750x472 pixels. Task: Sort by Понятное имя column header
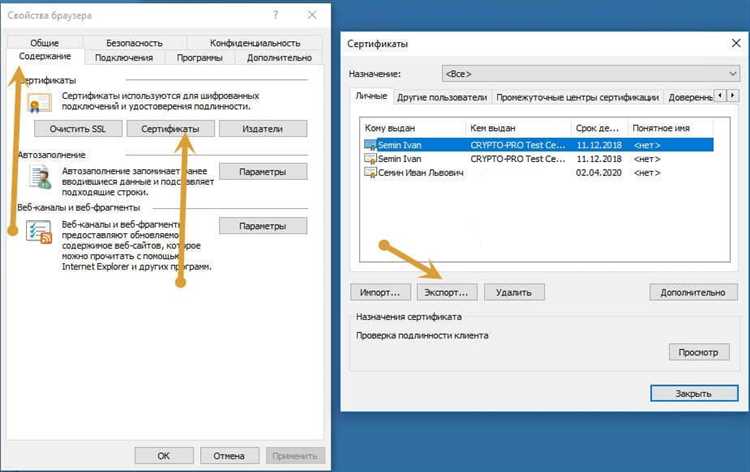pyautogui.click(x=670, y=128)
